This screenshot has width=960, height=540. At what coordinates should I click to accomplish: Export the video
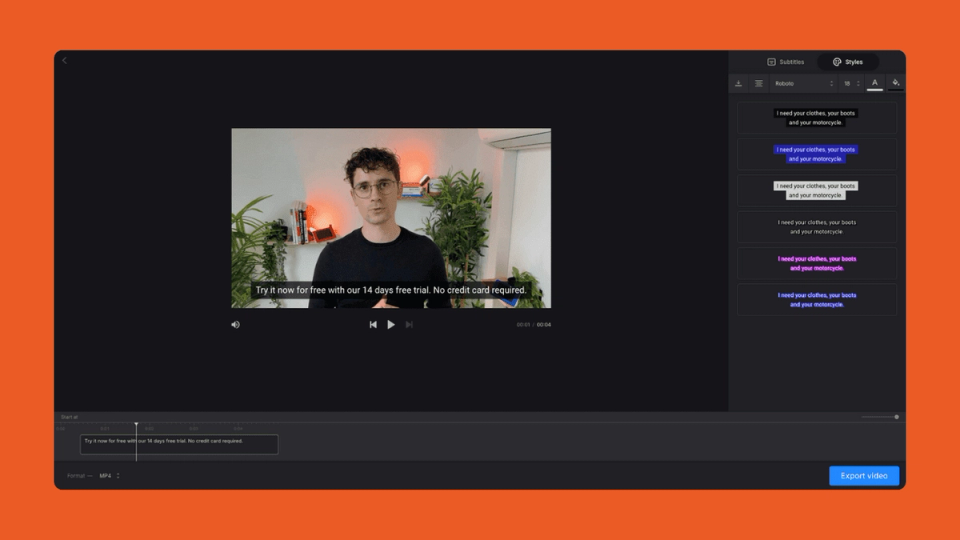tap(864, 476)
